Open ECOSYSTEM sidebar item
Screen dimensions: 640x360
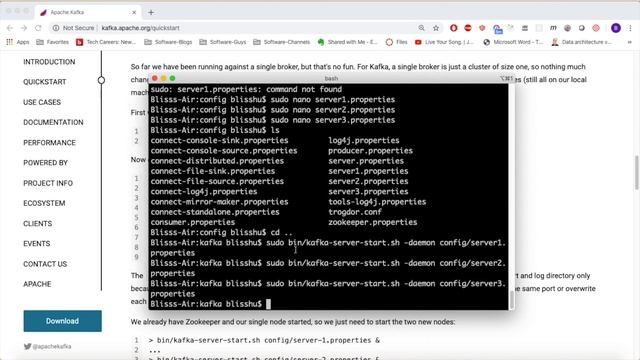44,203
